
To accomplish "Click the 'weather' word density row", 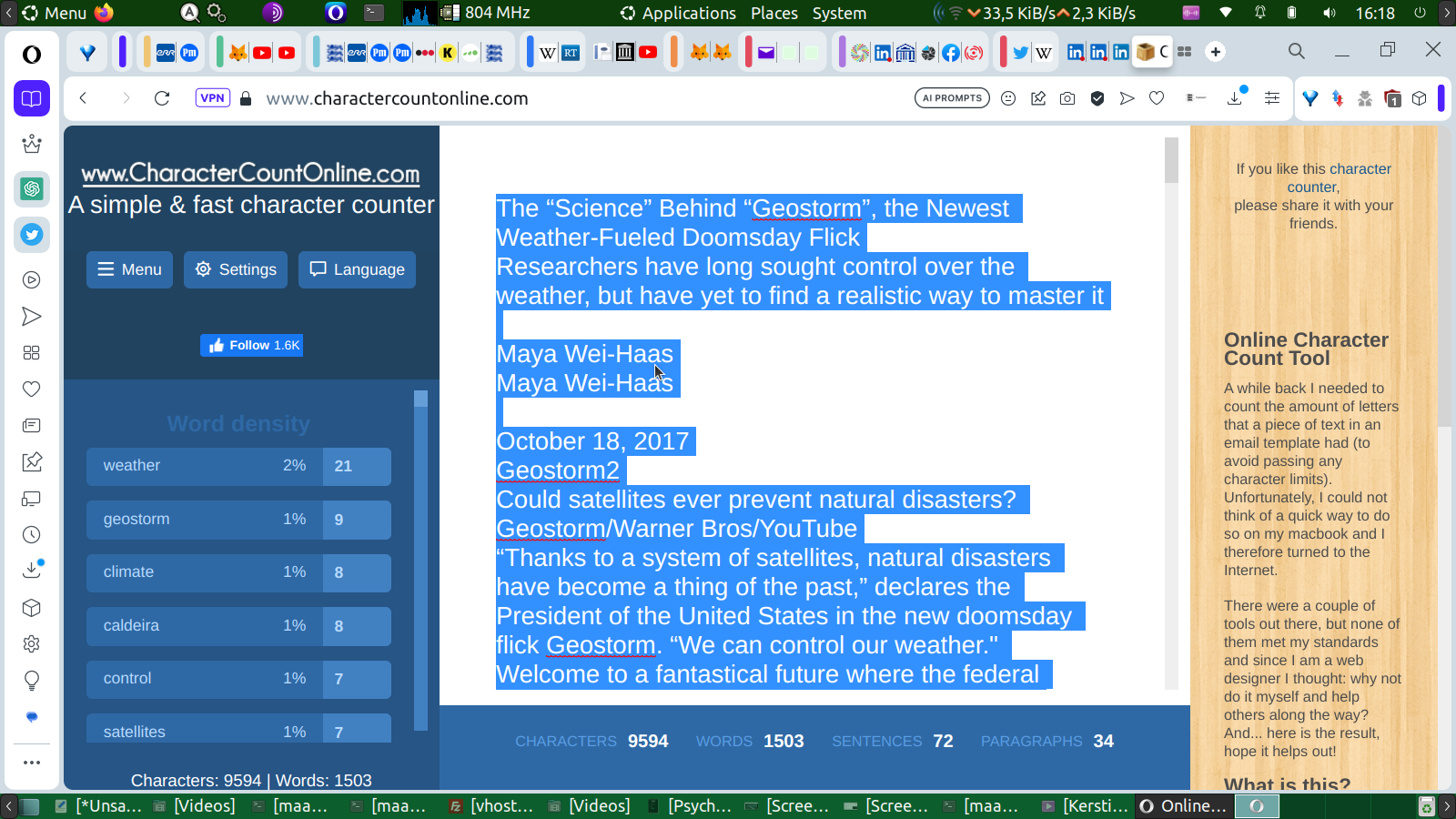I will [238, 466].
